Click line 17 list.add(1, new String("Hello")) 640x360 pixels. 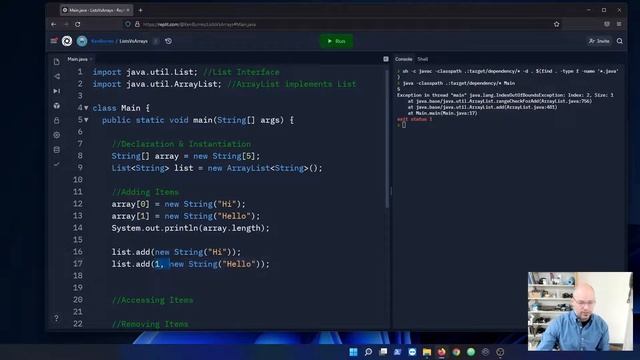coord(191,264)
